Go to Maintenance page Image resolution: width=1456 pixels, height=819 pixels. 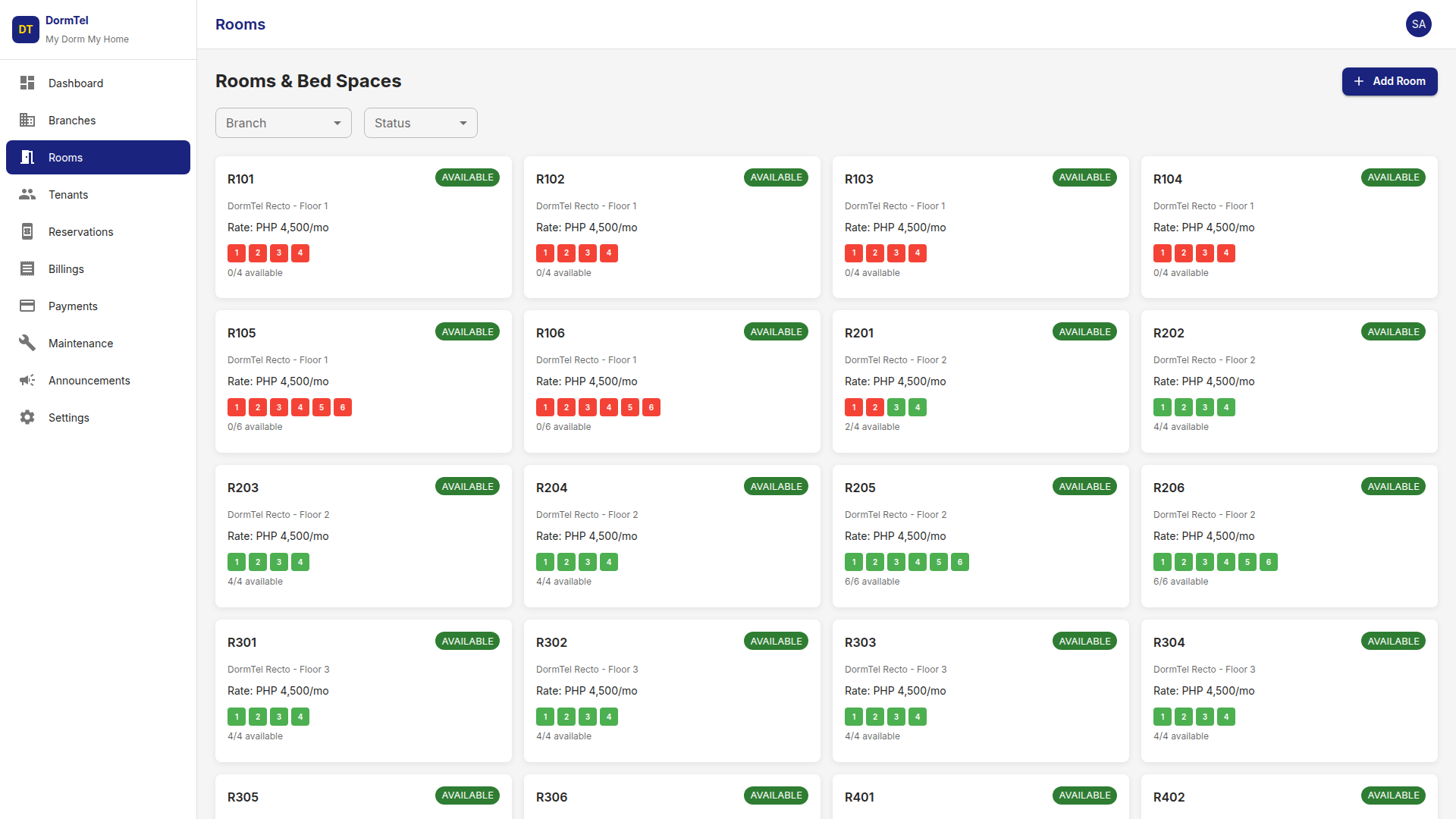pos(99,343)
